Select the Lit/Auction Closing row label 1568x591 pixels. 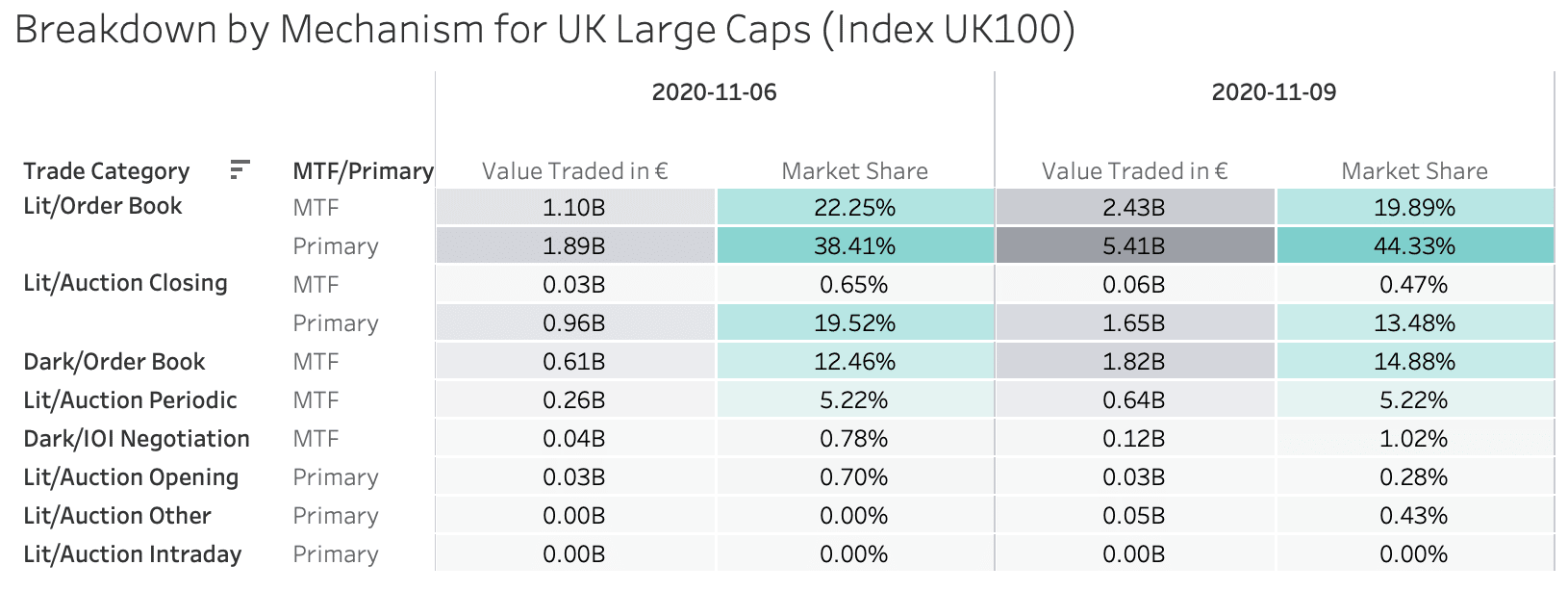125,283
